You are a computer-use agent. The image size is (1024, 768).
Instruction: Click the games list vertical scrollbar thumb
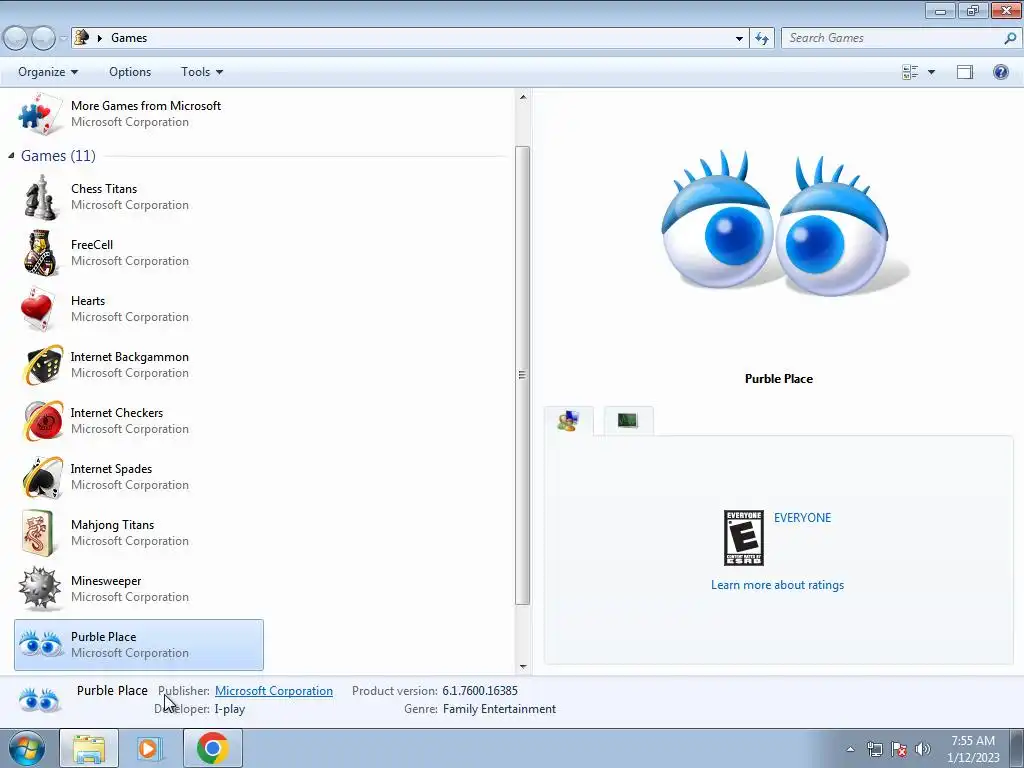(x=522, y=375)
